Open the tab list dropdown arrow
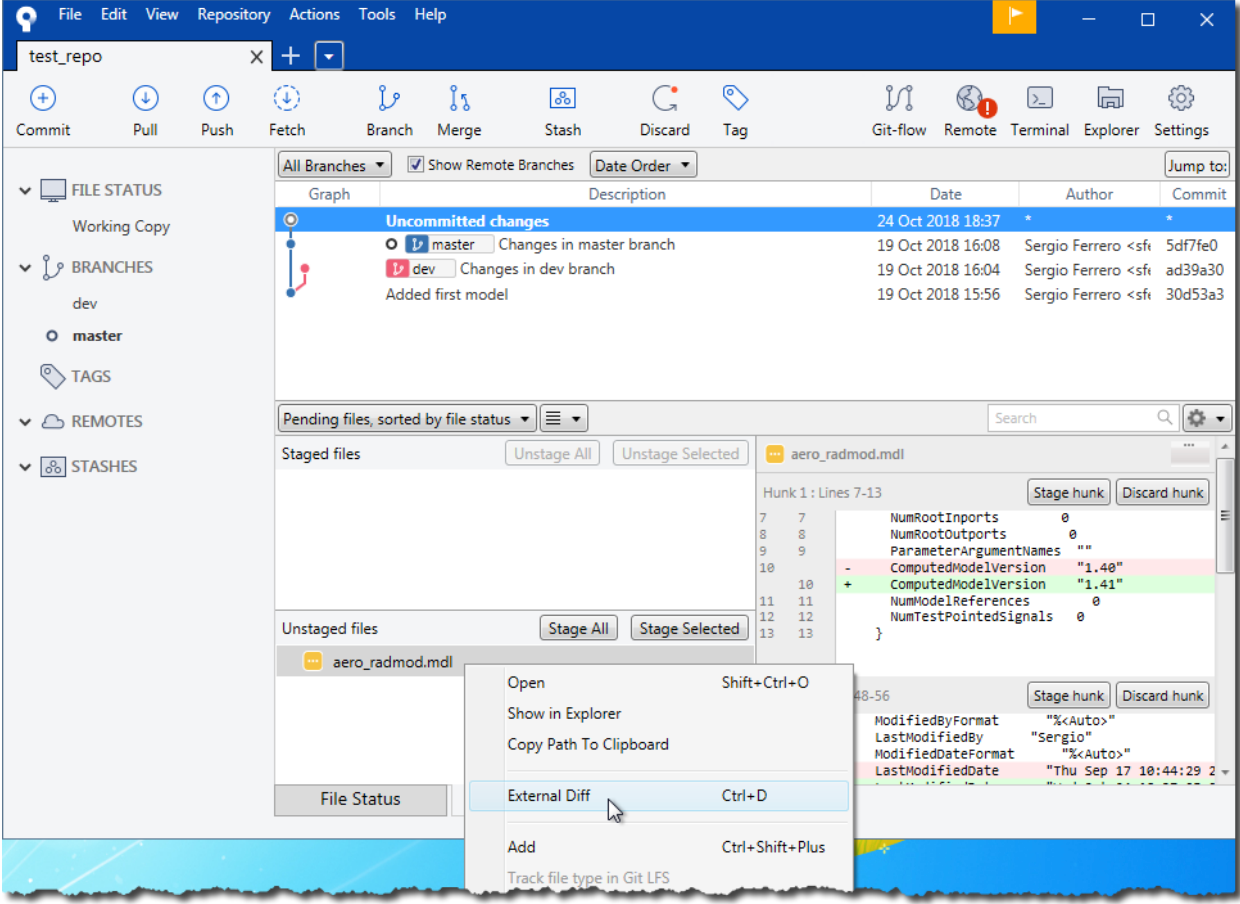 tap(329, 56)
